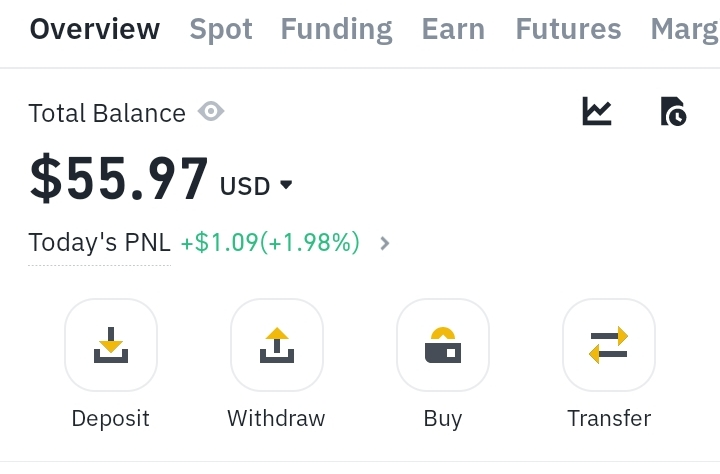The height and width of the screenshot is (474, 720).
Task: Click the Today's PNL label
Action: click(x=100, y=243)
